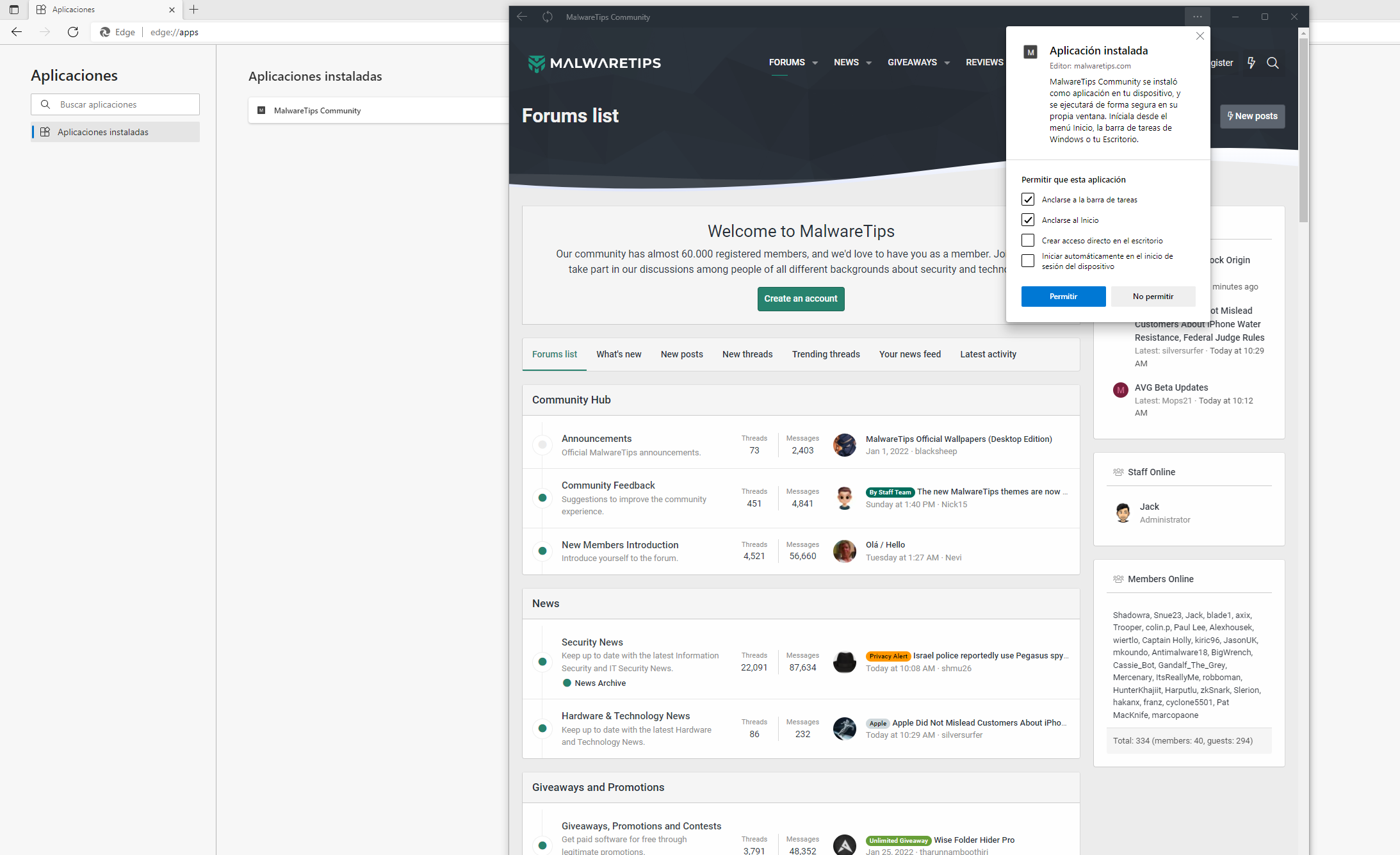Viewport: 1400px width, 855px height.
Task: Click the refresh icon in MalwareTips app title bar
Action: tap(548, 17)
